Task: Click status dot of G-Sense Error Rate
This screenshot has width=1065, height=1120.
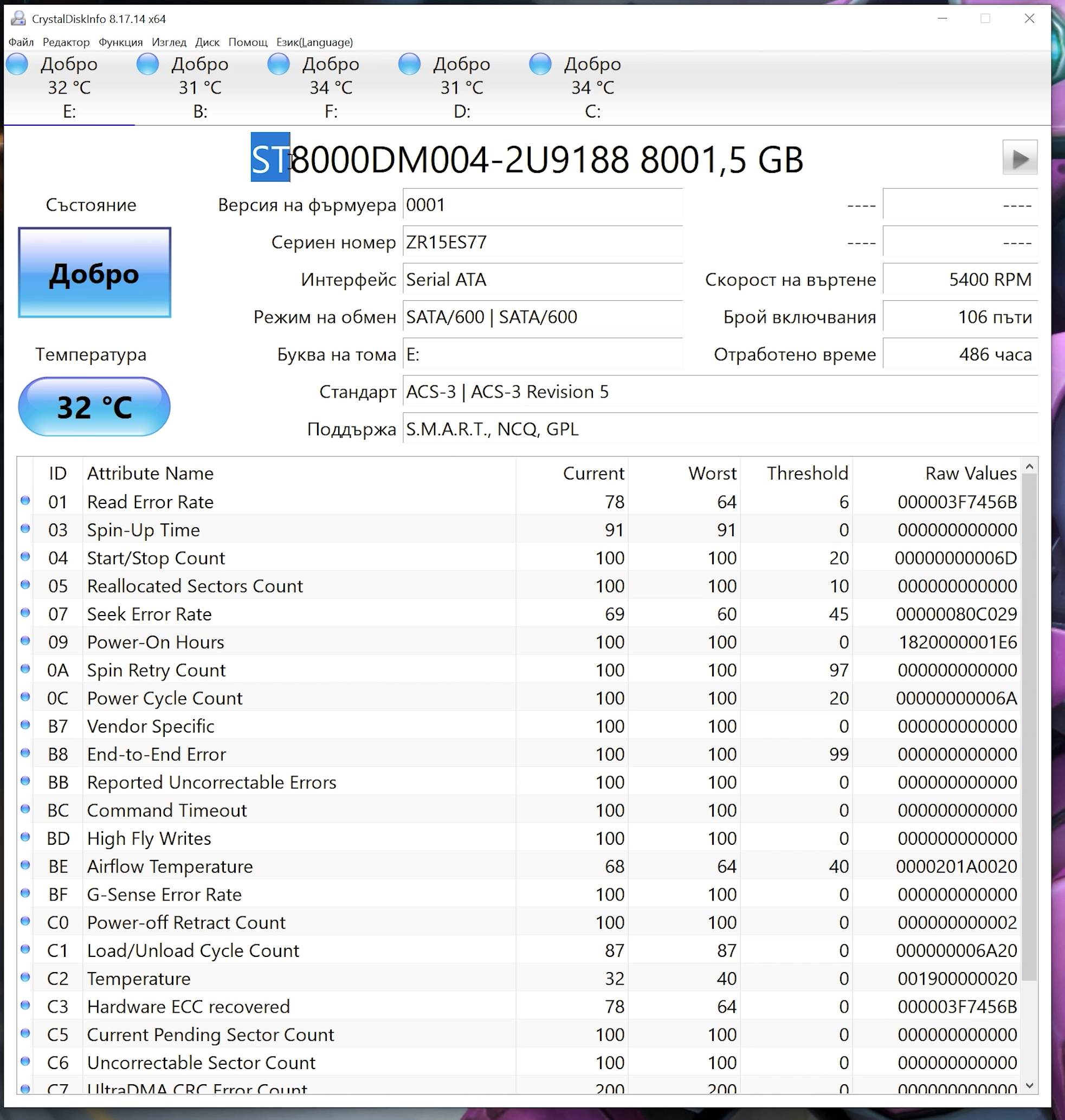Action: tap(25, 892)
